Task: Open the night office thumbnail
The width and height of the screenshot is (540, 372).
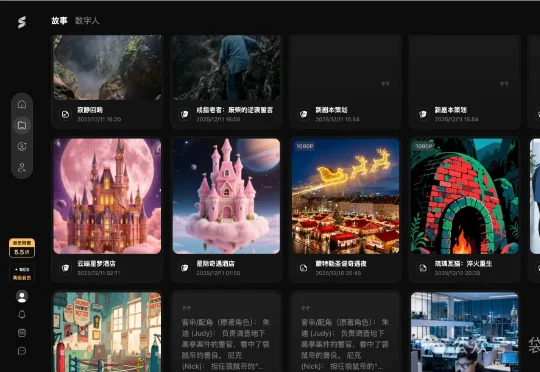Action: pyautogui.click(x=465, y=332)
